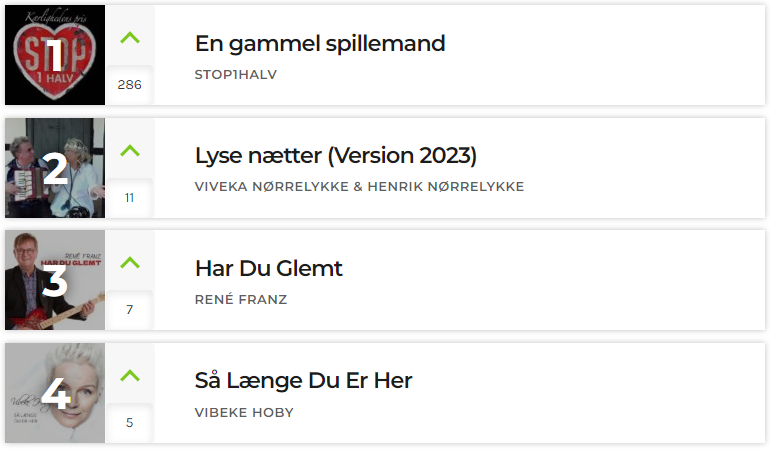The height and width of the screenshot is (449, 770).
Task: Click the 286 vote count box
Action: point(130,84)
